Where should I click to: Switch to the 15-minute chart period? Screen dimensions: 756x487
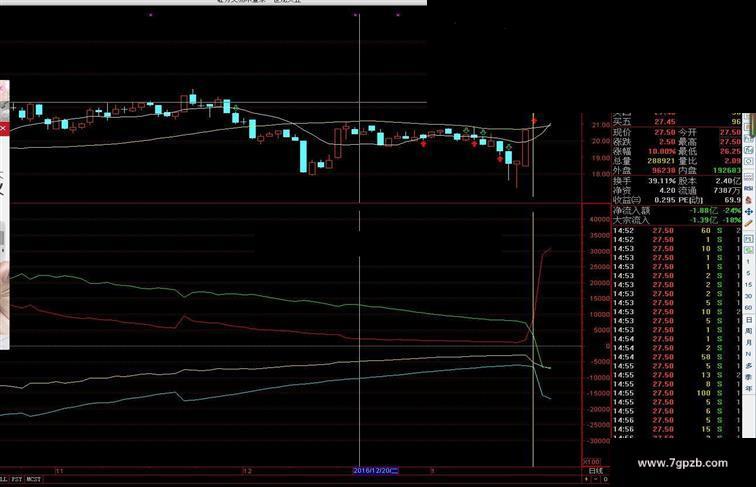pos(749,285)
